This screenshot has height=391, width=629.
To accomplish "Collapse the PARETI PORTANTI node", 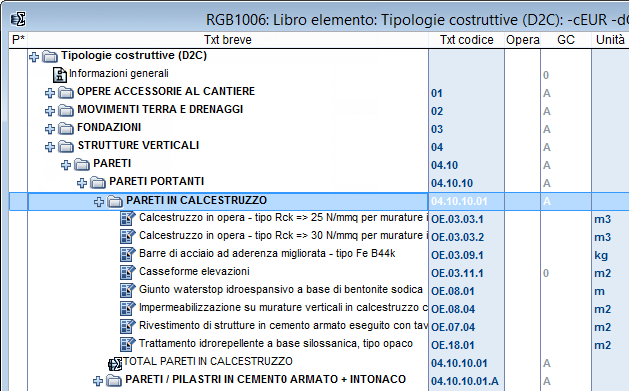I will point(82,183).
